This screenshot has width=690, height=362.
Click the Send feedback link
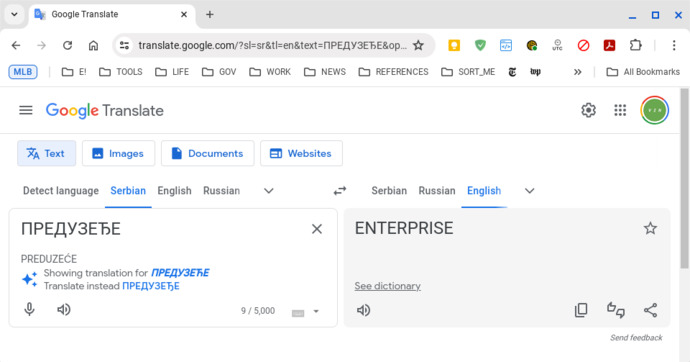pyautogui.click(x=636, y=338)
